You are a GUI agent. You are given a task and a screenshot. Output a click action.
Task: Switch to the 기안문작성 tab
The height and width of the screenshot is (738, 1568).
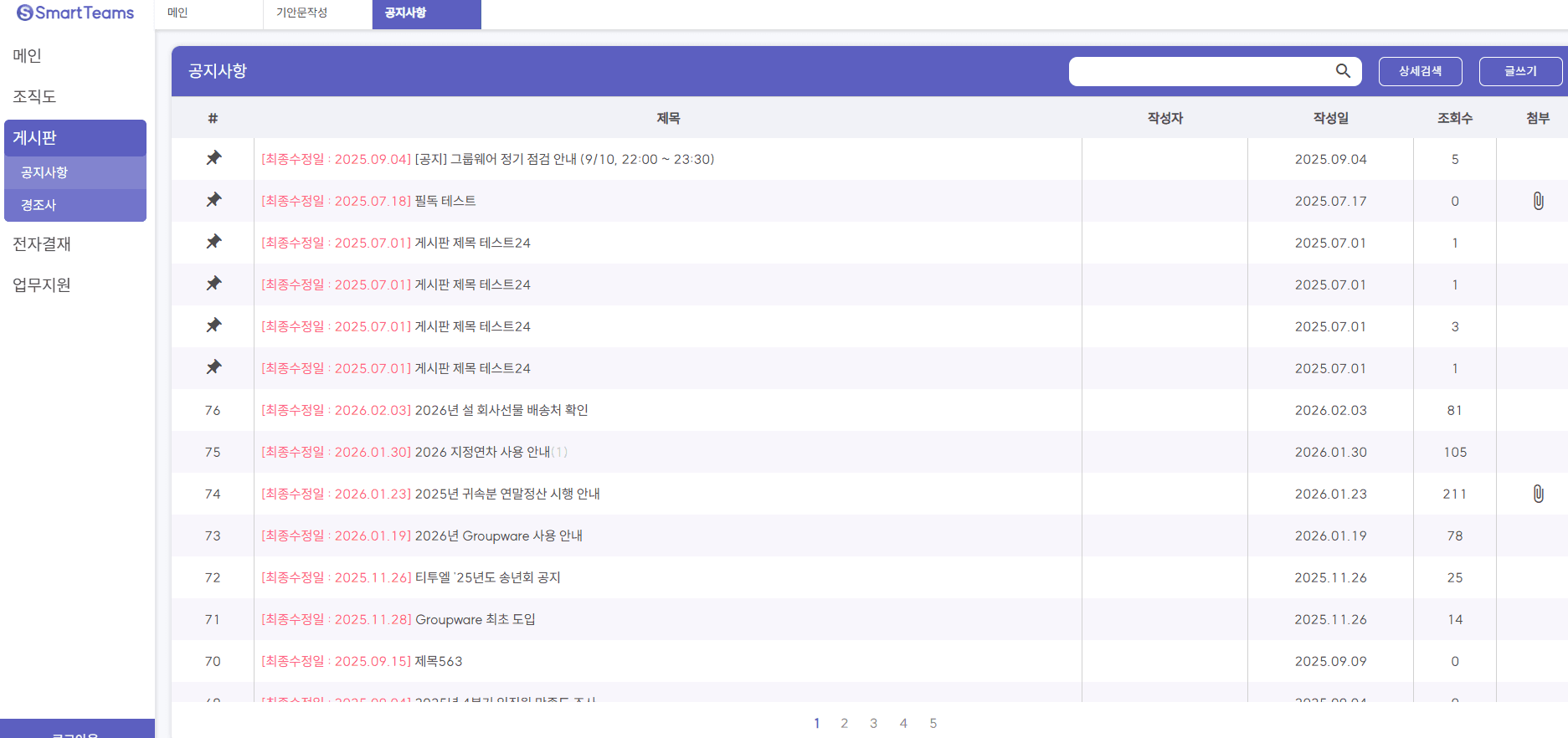point(302,13)
